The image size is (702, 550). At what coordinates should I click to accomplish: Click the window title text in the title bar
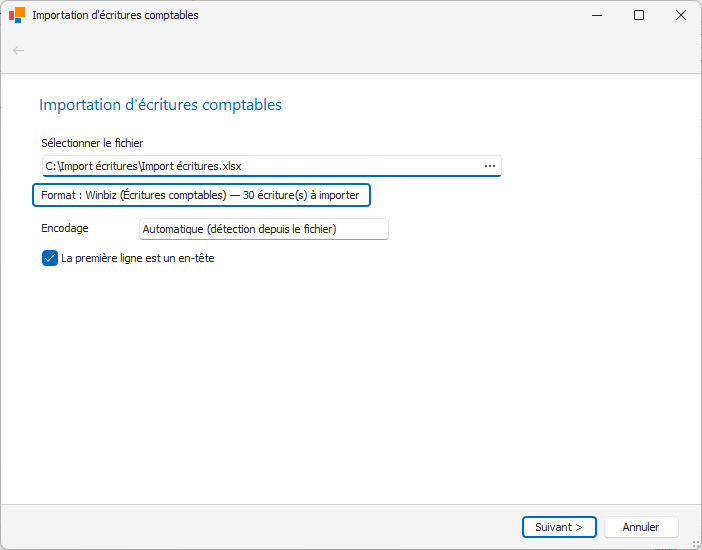(115, 15)
